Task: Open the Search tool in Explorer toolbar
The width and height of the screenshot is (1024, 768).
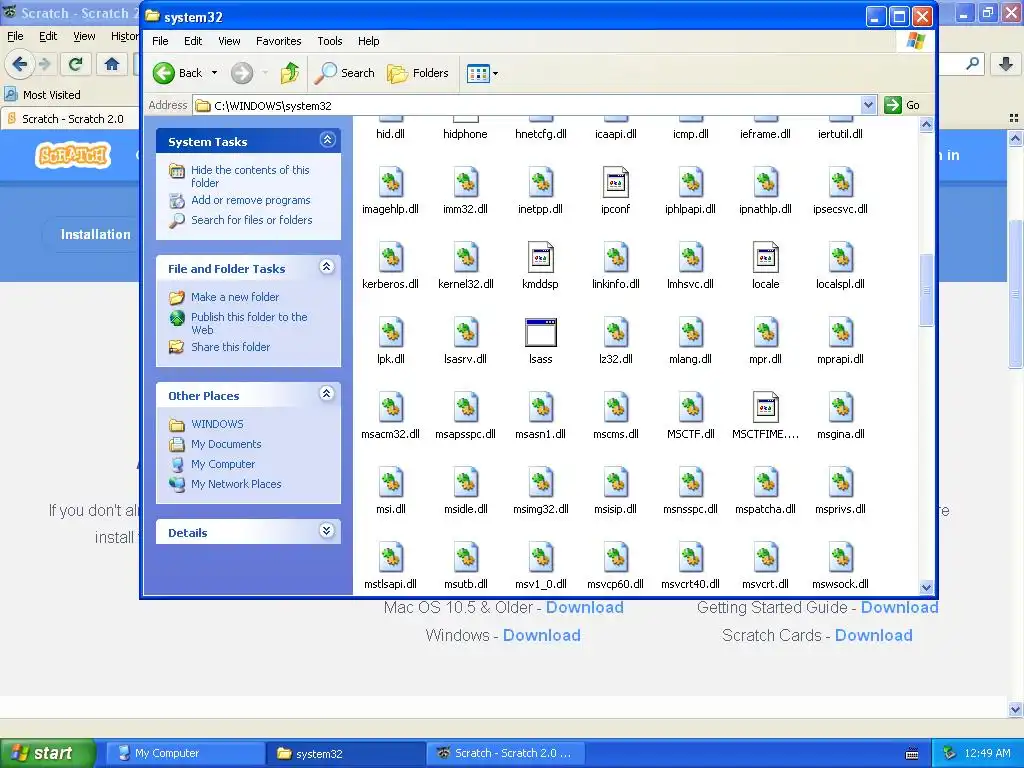Action: (345, 73)
